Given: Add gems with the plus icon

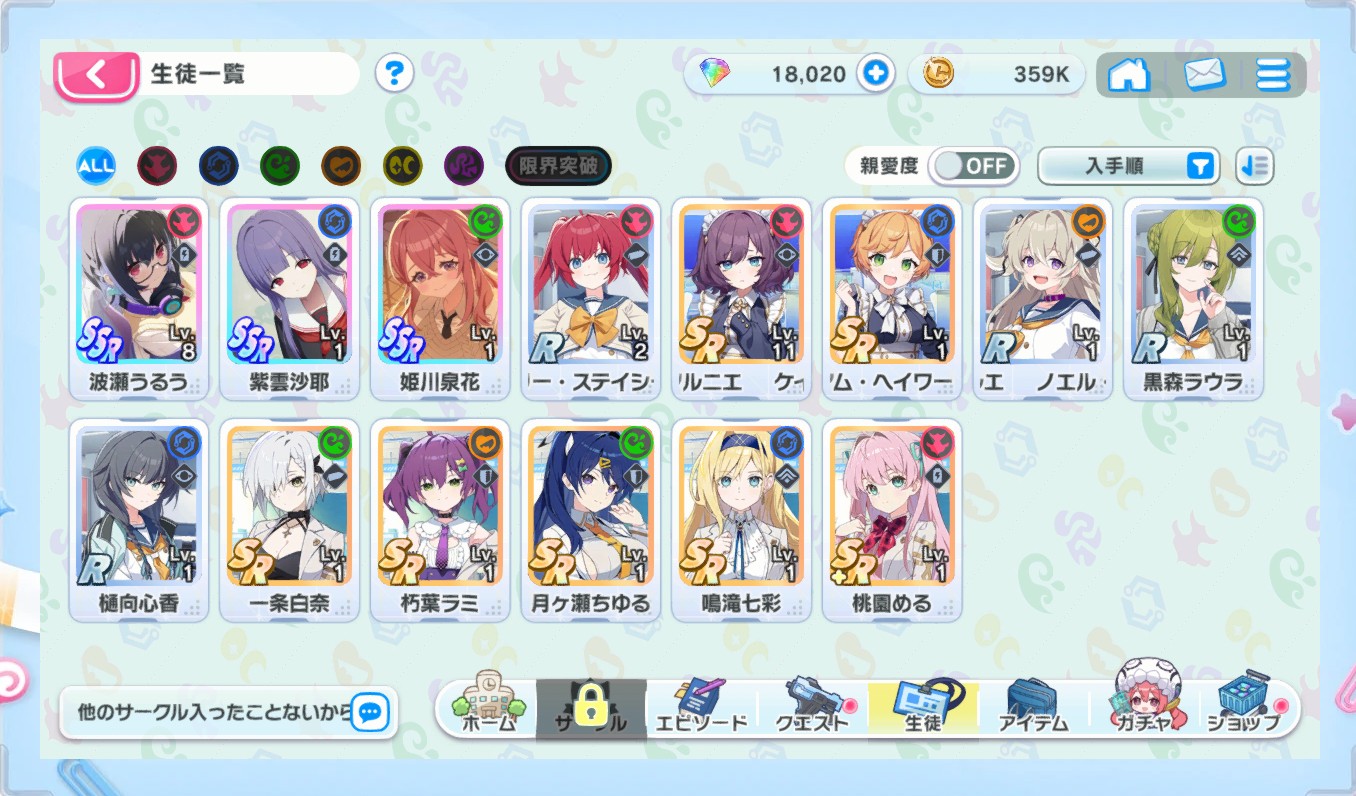Looking at the screenshot, I should (x=876, y=74).
